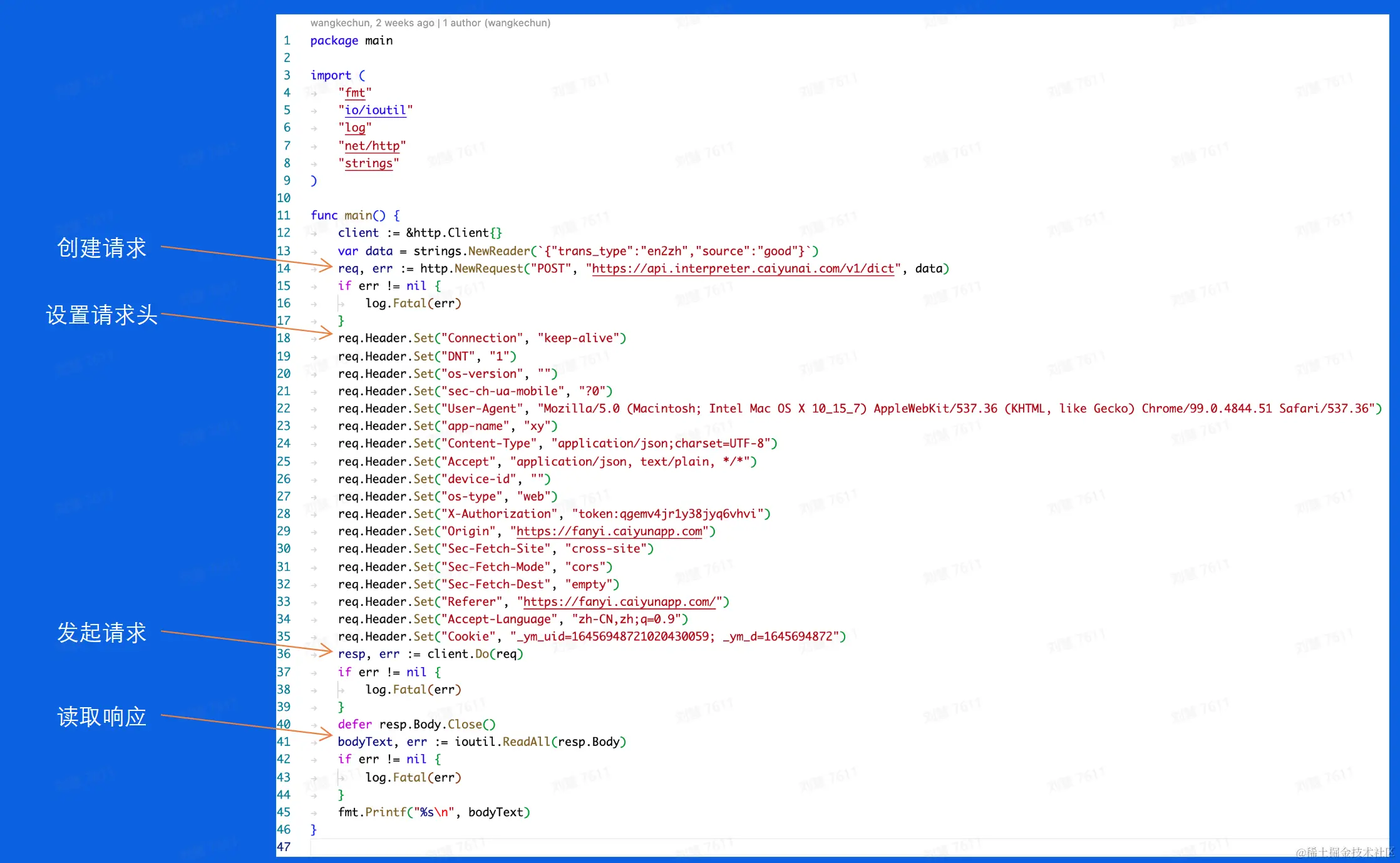
Task: Click the git blame author annotation
Action: coord(430,23)
